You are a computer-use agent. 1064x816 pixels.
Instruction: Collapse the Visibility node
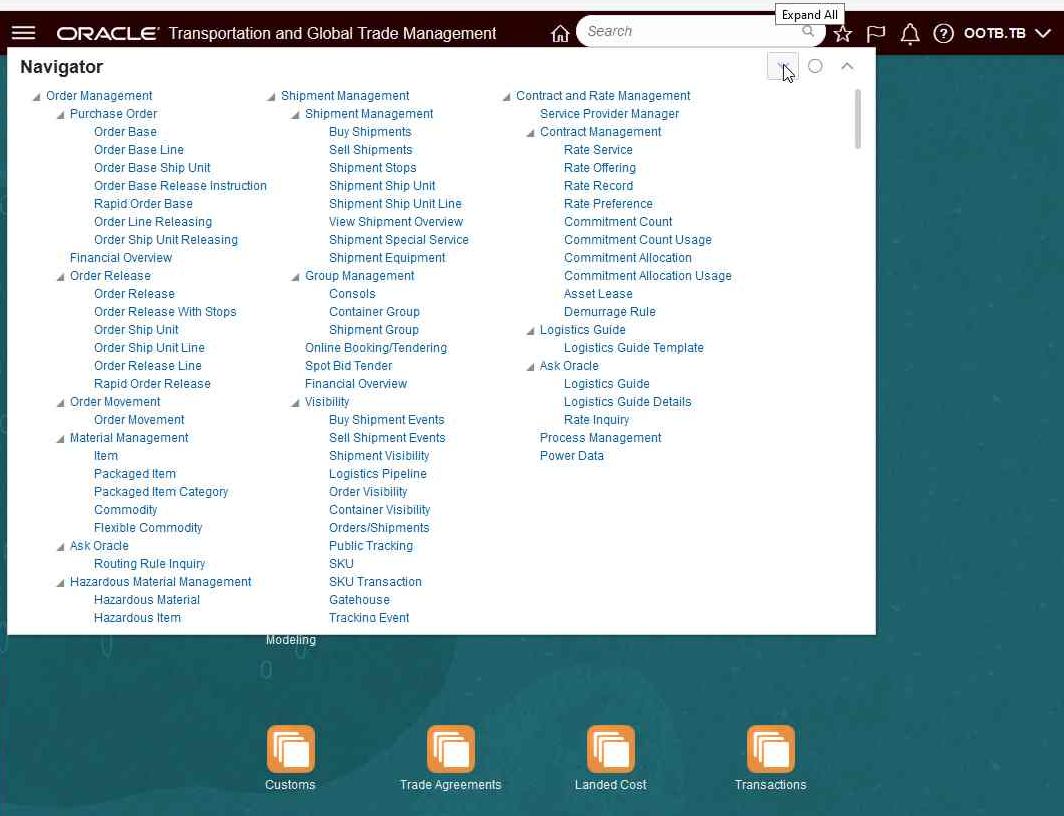(x=295, y=403)
